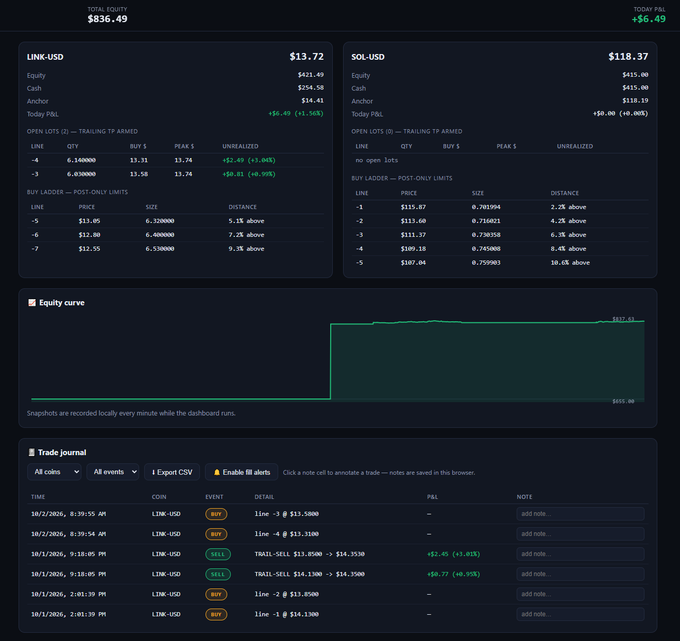Click journal time 10/2/2026, 8:39:55 AM
This screenshot has width=680, height=641.
69,514
